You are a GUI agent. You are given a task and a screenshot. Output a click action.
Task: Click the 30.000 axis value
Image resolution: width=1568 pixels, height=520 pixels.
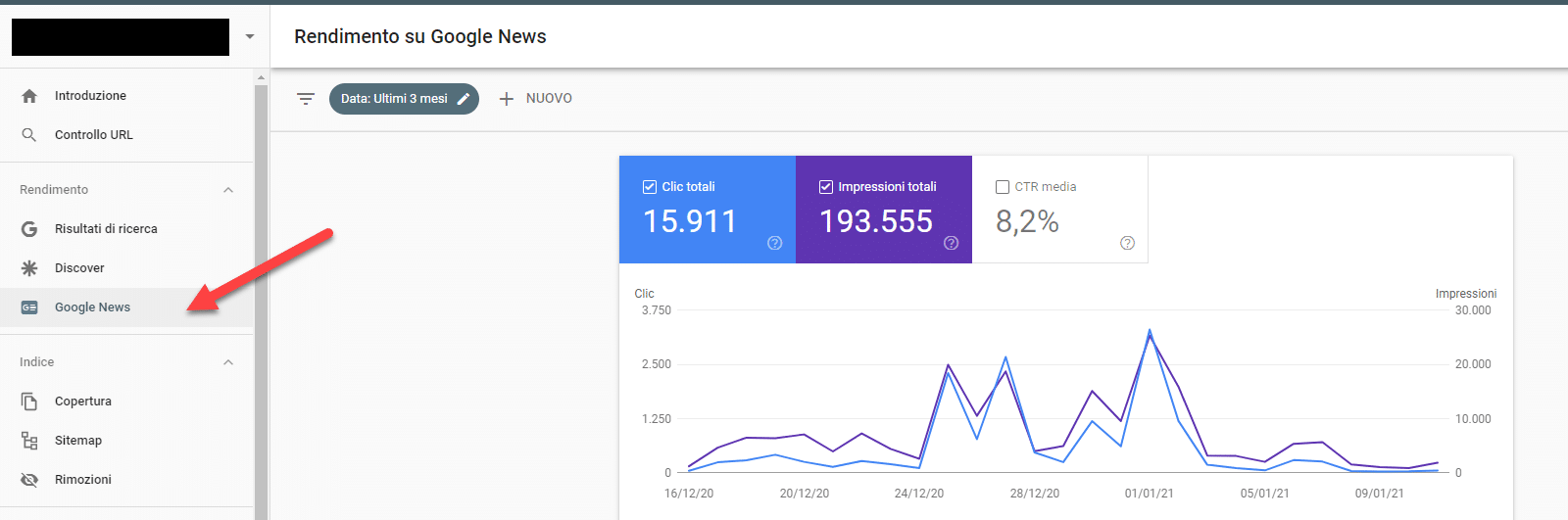click(x=1473, y=310)
